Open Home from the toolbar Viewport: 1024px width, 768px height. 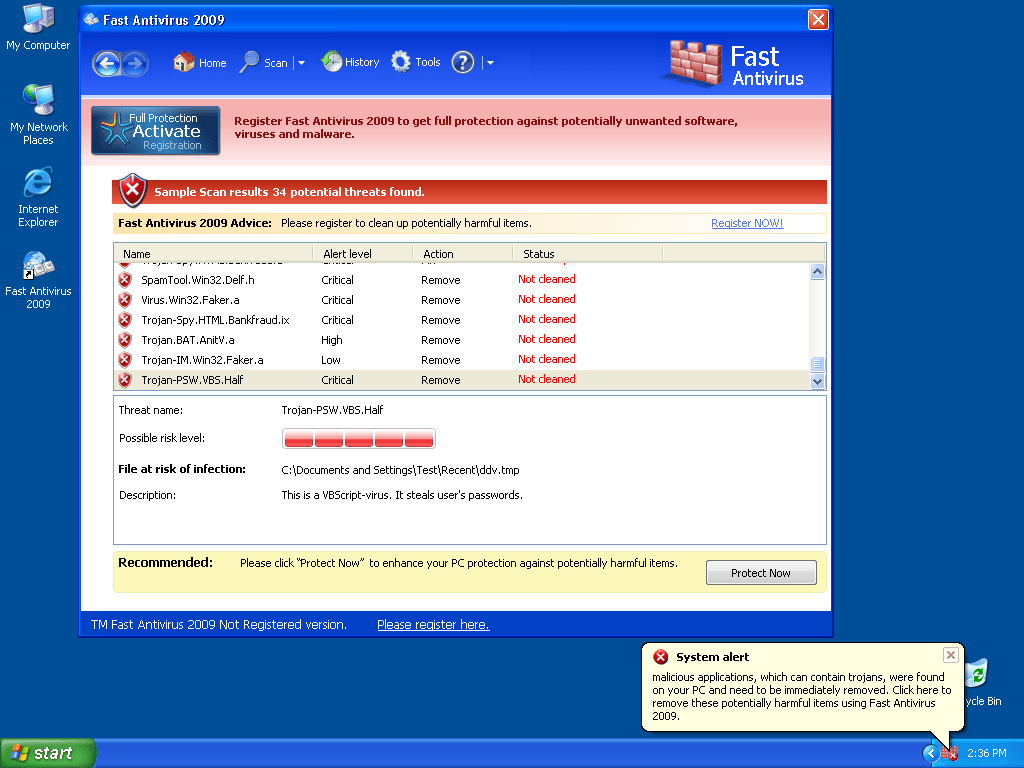(200, 63)
